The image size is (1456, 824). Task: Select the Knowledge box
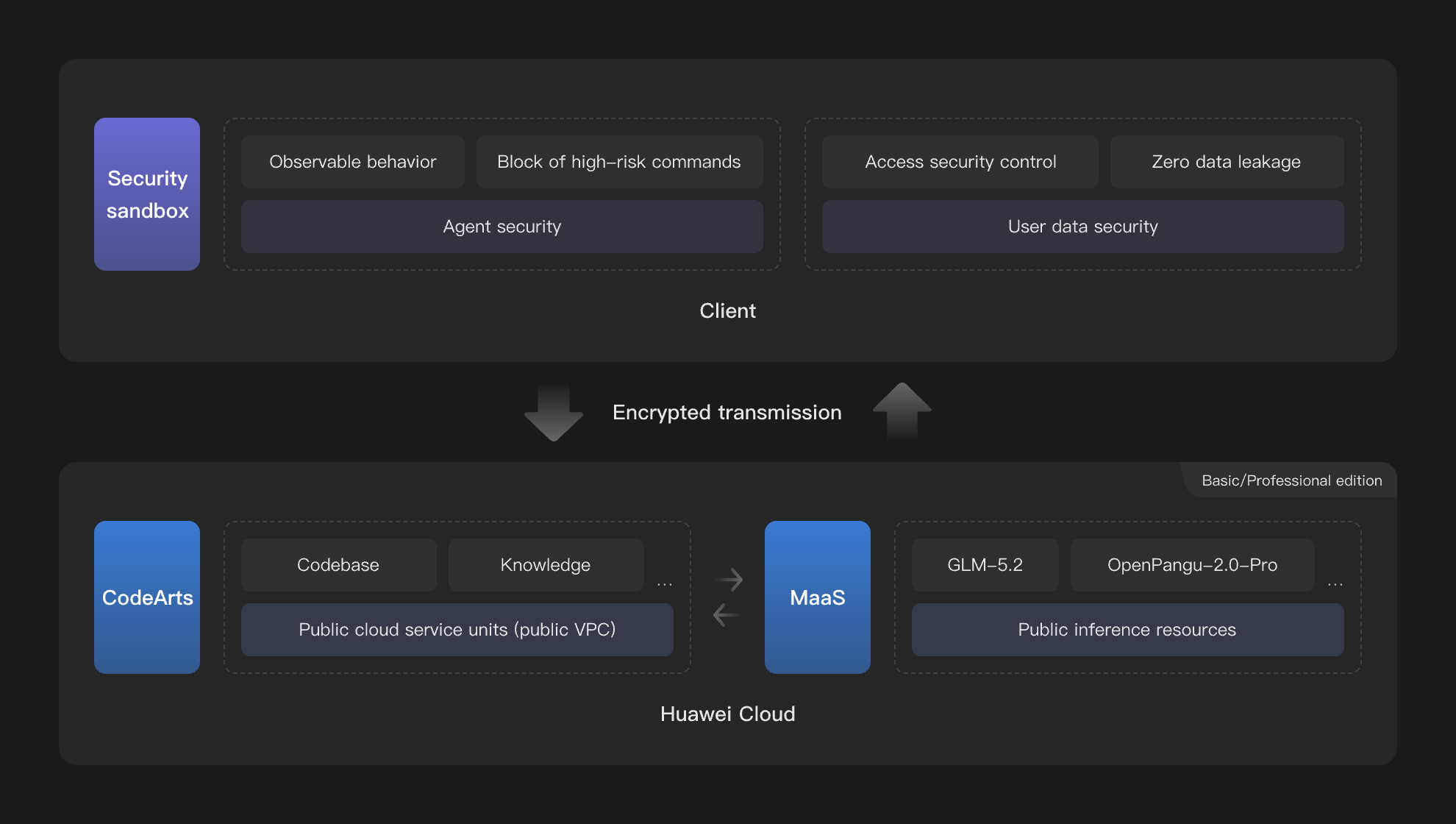click(546, 565)
